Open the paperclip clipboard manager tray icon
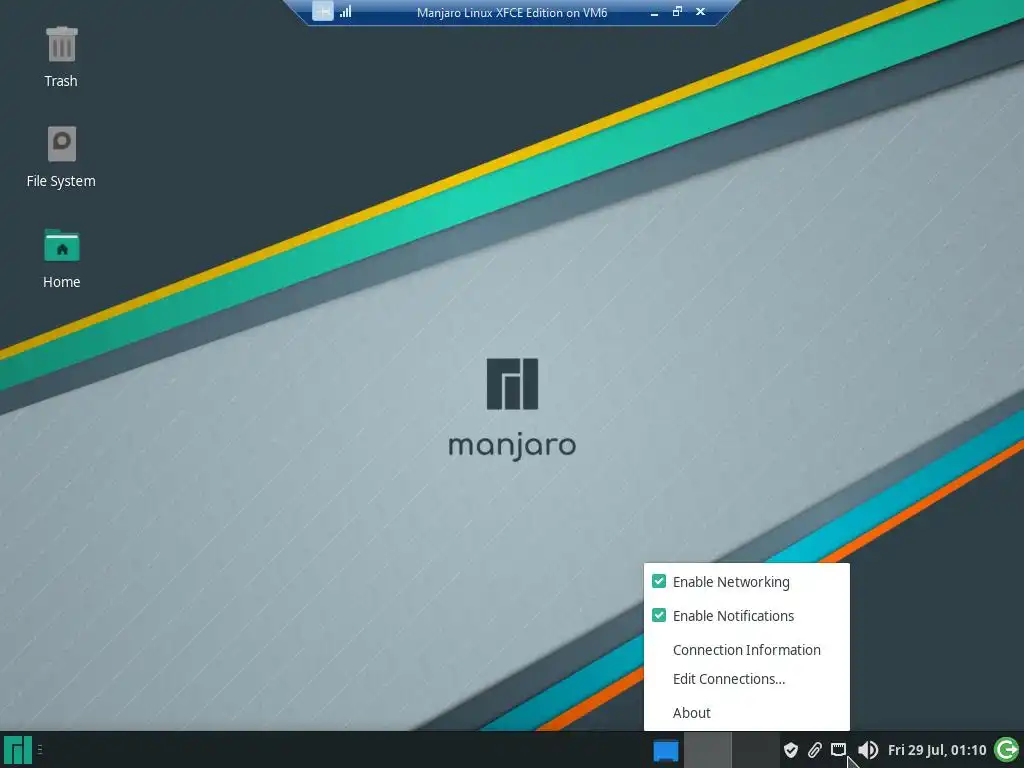The width and height of the screenshot is (1024, 768). pyautogui.click(x=814, y=750)
